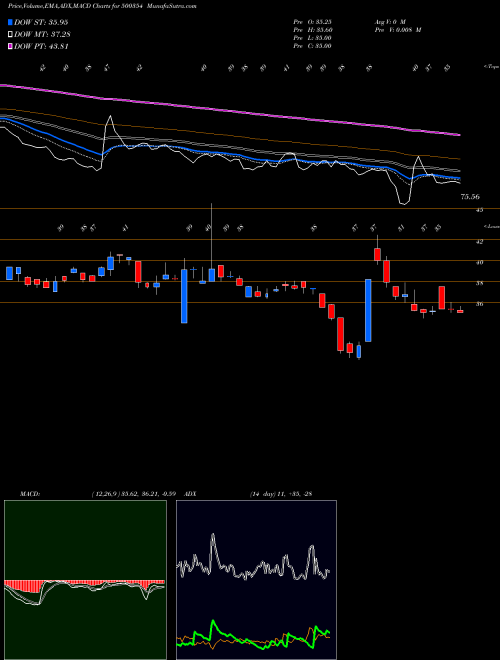Select the DOW MT: 37.28 label
Image resolution: width=500 pixels, height=660 pixels.
[x=41, y=34]
